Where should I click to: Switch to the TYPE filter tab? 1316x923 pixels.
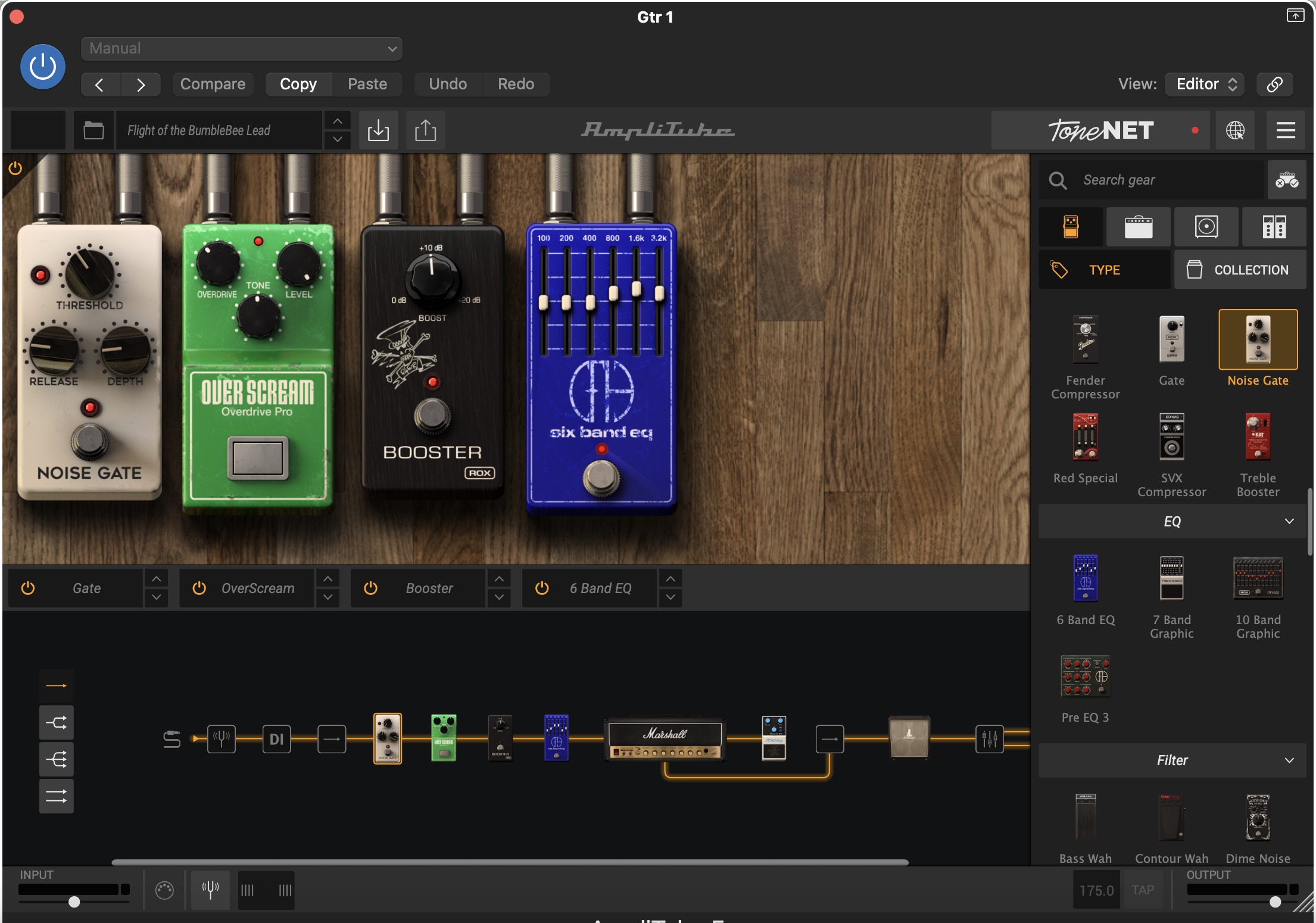(1105, 270)
